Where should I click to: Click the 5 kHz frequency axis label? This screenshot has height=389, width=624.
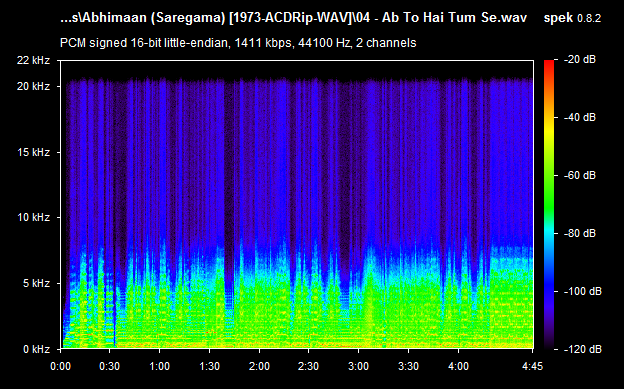click(x=36, y=283)
